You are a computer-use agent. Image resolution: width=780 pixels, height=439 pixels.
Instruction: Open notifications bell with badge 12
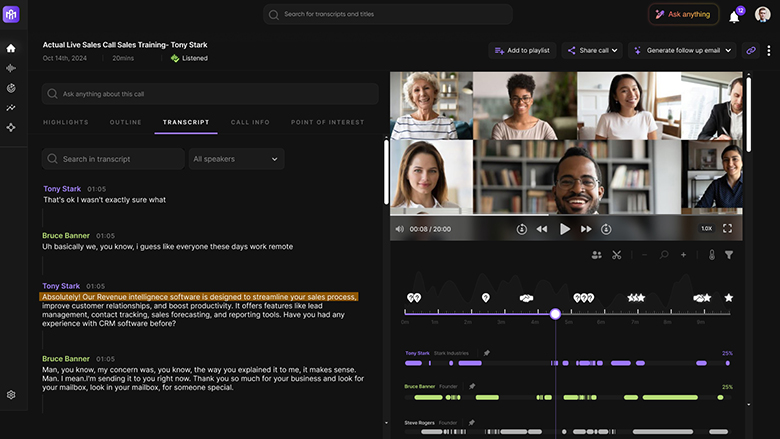[x=734, y=17]
